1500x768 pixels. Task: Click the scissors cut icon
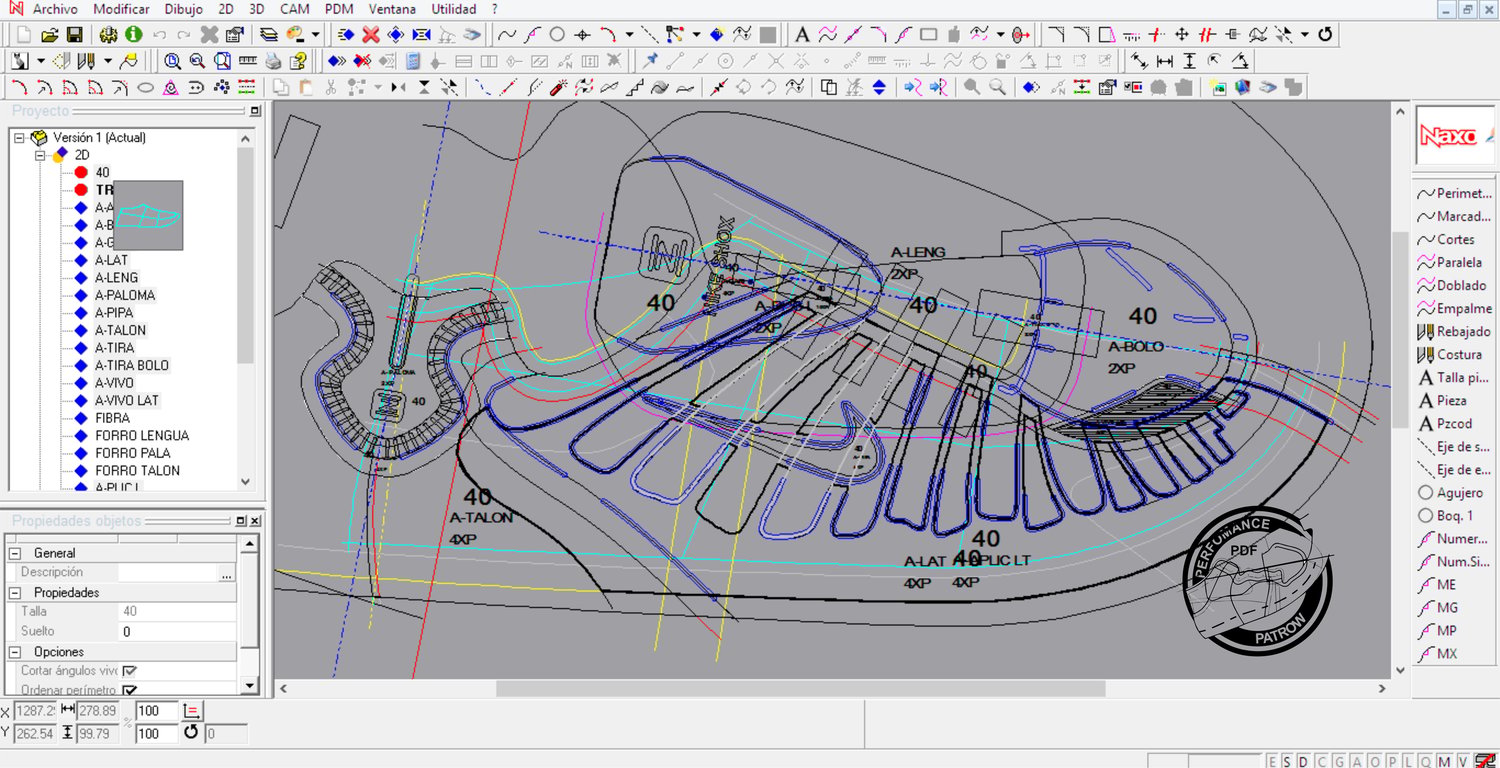click(331, 87)
